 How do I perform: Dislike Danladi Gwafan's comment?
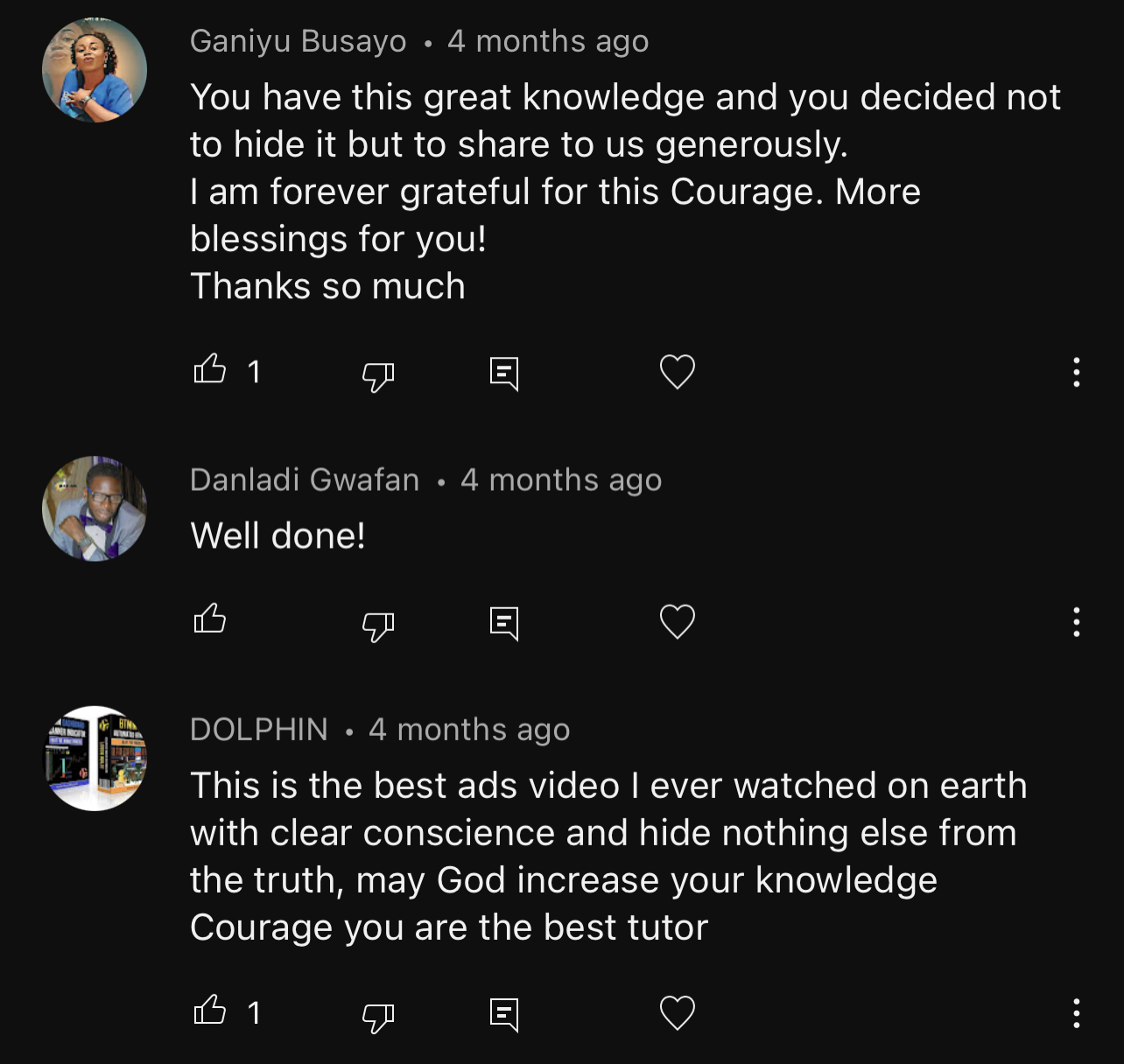[378, 626]
